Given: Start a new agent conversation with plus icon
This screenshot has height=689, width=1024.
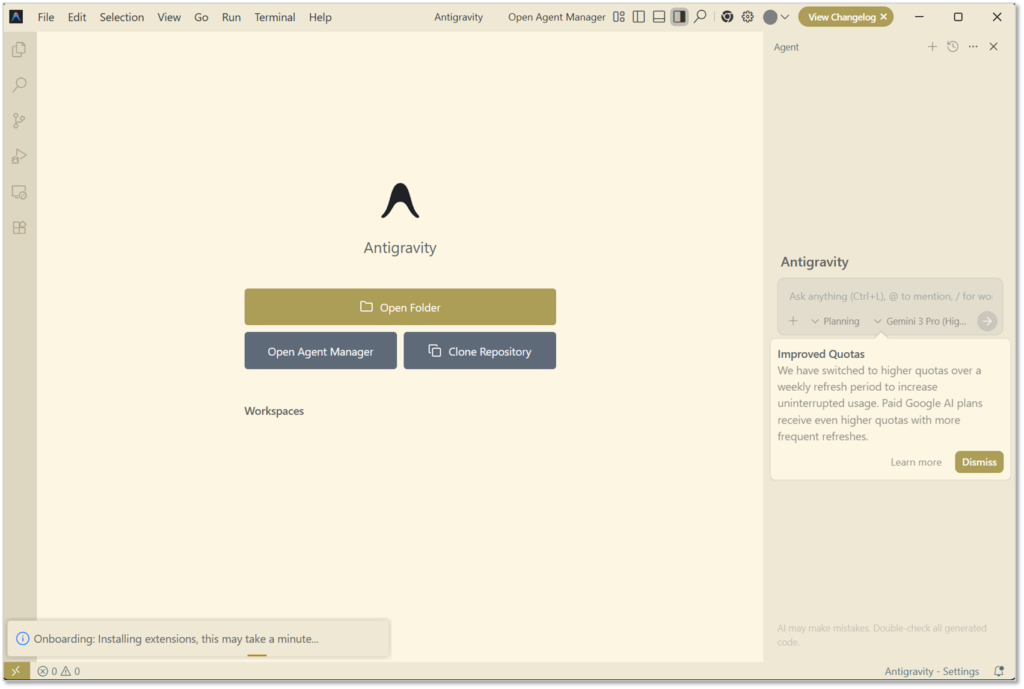Looking at the screenshot, I should 932,47.
